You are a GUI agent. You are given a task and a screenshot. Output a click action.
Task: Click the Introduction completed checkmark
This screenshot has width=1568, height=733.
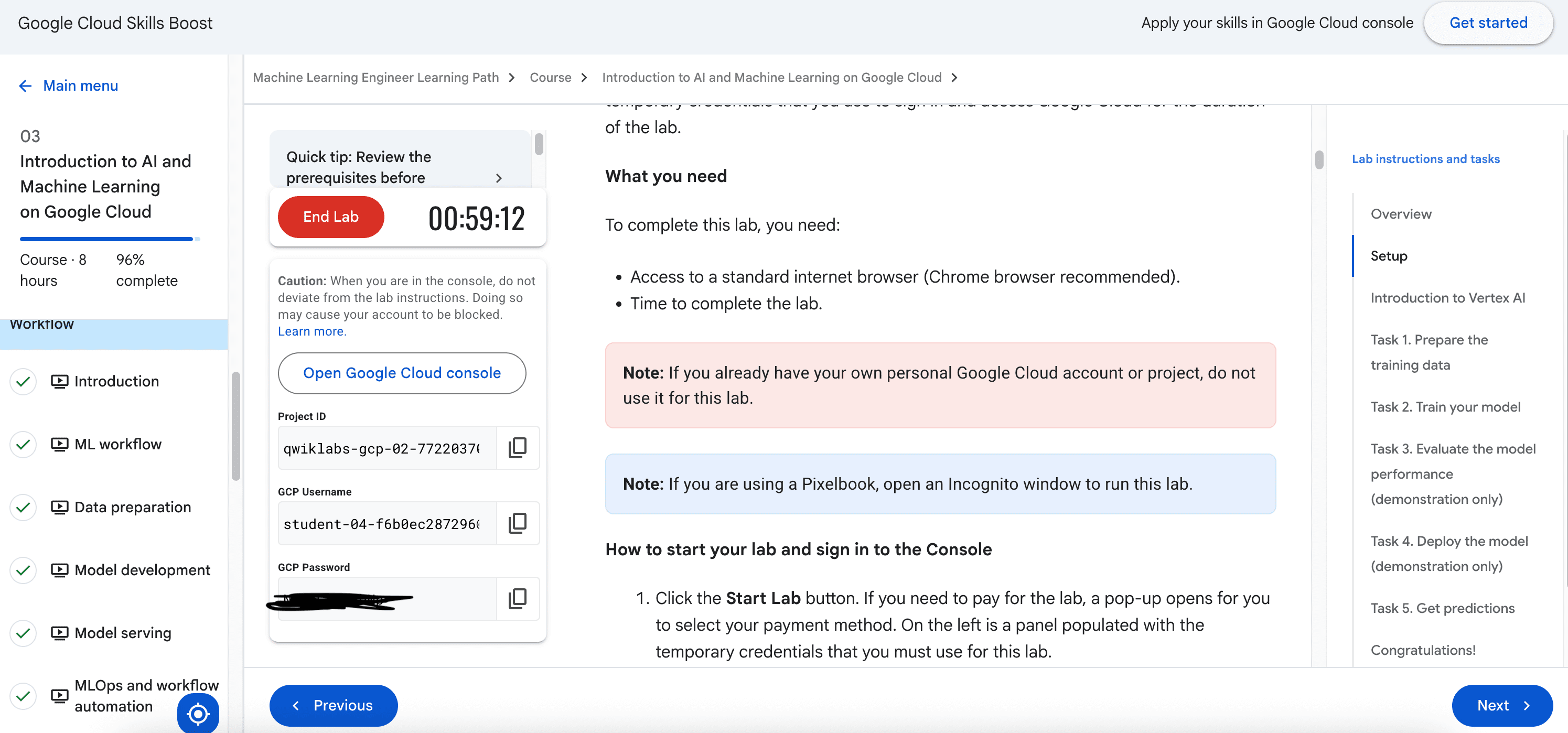click(23, 381)
